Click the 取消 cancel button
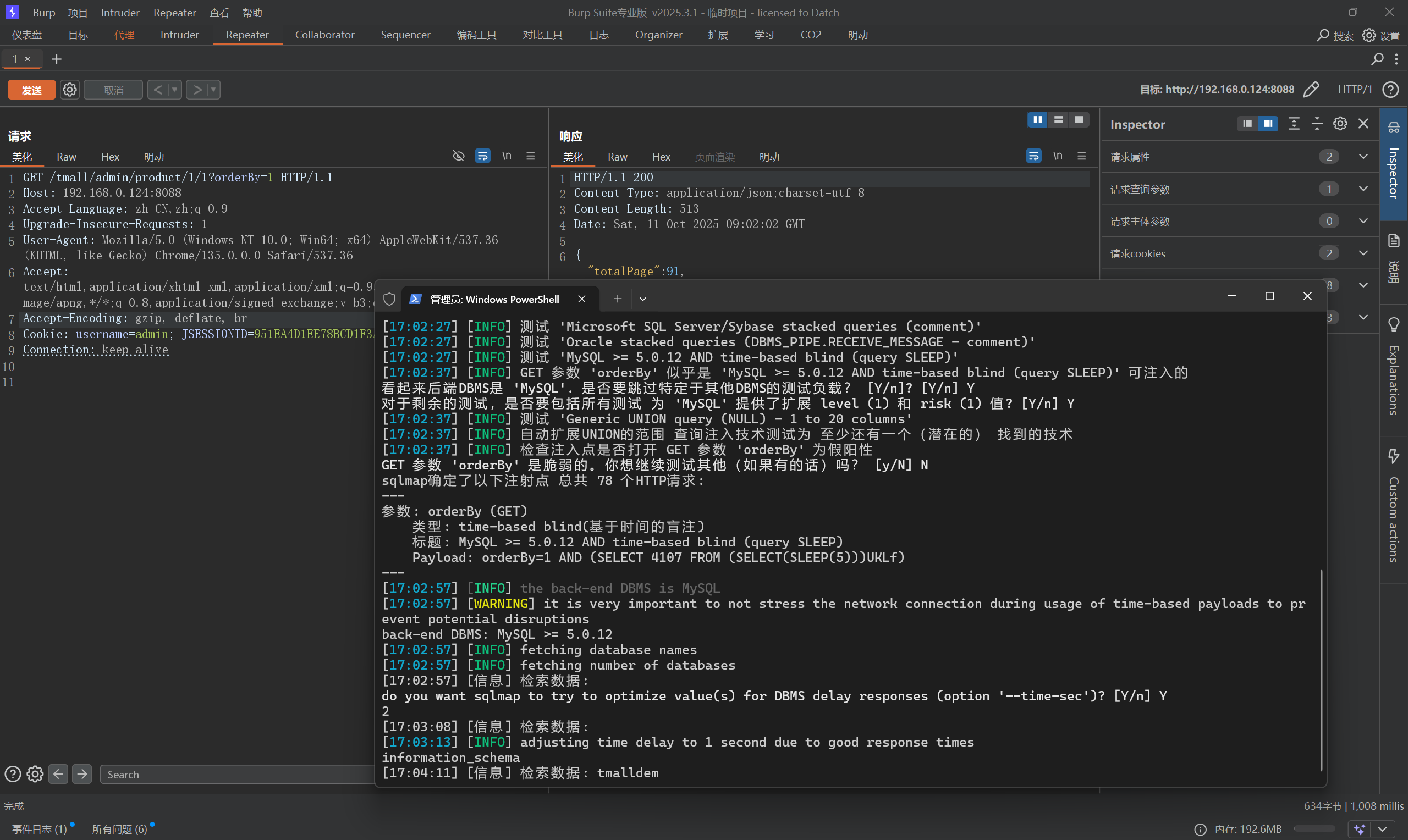Screen dimensions: 1408x840 coord(113,90)
